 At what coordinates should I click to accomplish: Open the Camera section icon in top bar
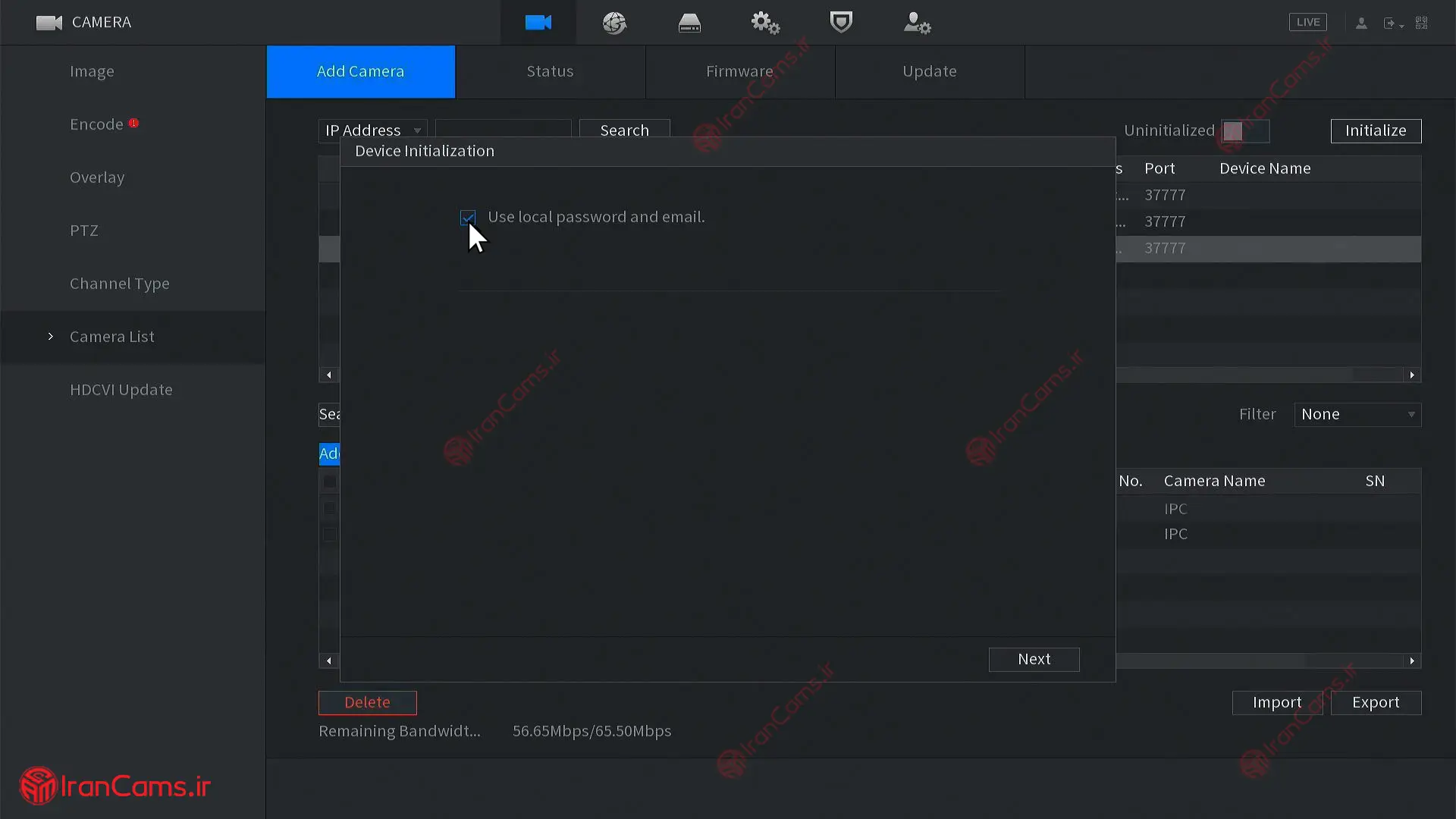coord(538,23)
